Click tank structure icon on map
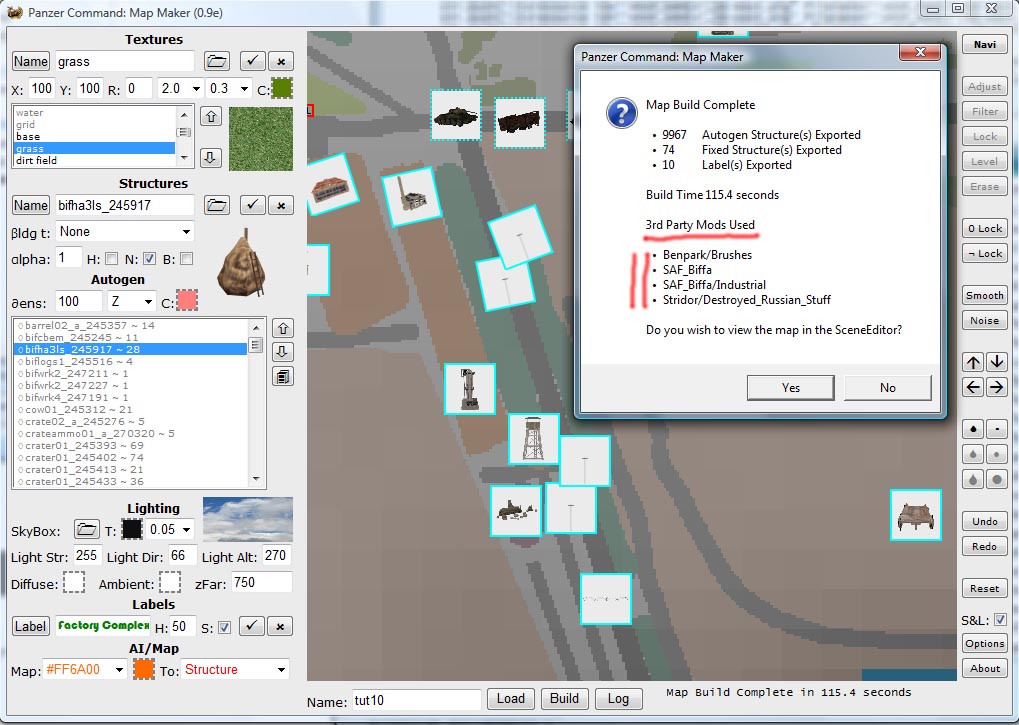 click(456, 116)
